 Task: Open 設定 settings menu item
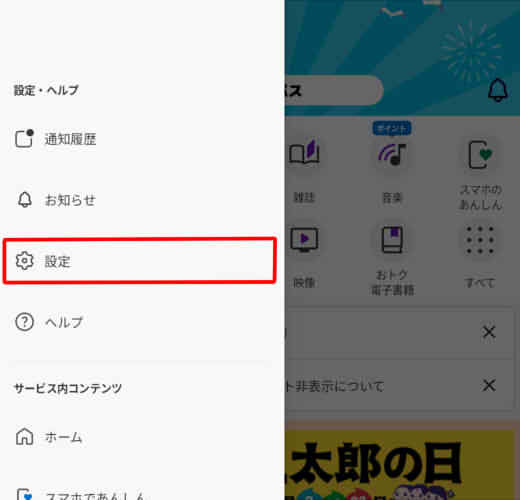pos(140,261)
